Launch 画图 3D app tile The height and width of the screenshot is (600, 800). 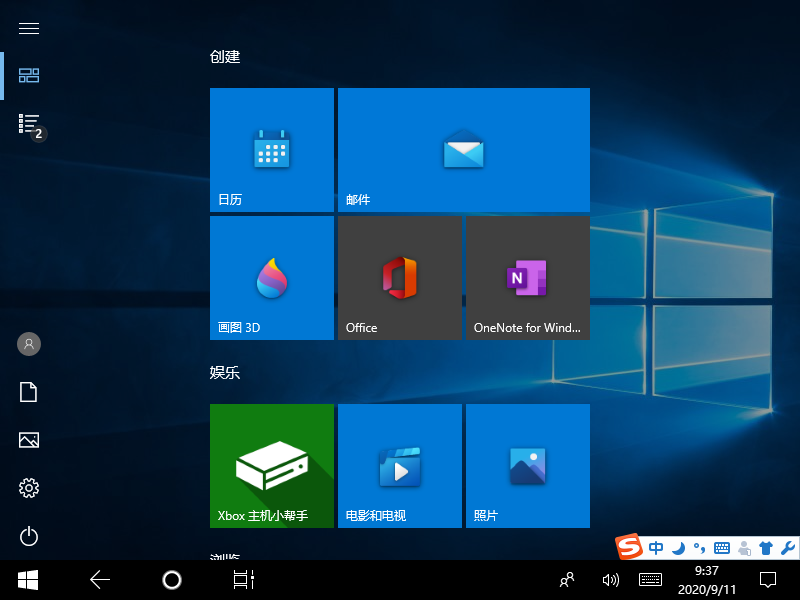point(271,278)
